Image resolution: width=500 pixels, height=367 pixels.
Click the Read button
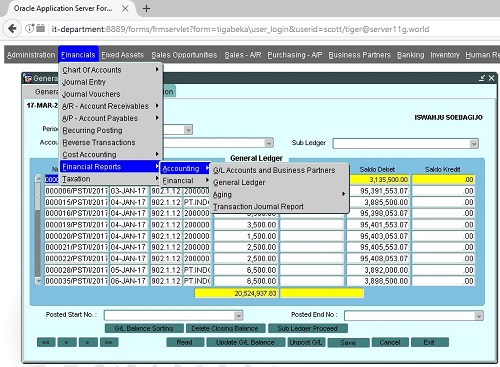pyautogui.click(x=185, y=342)
